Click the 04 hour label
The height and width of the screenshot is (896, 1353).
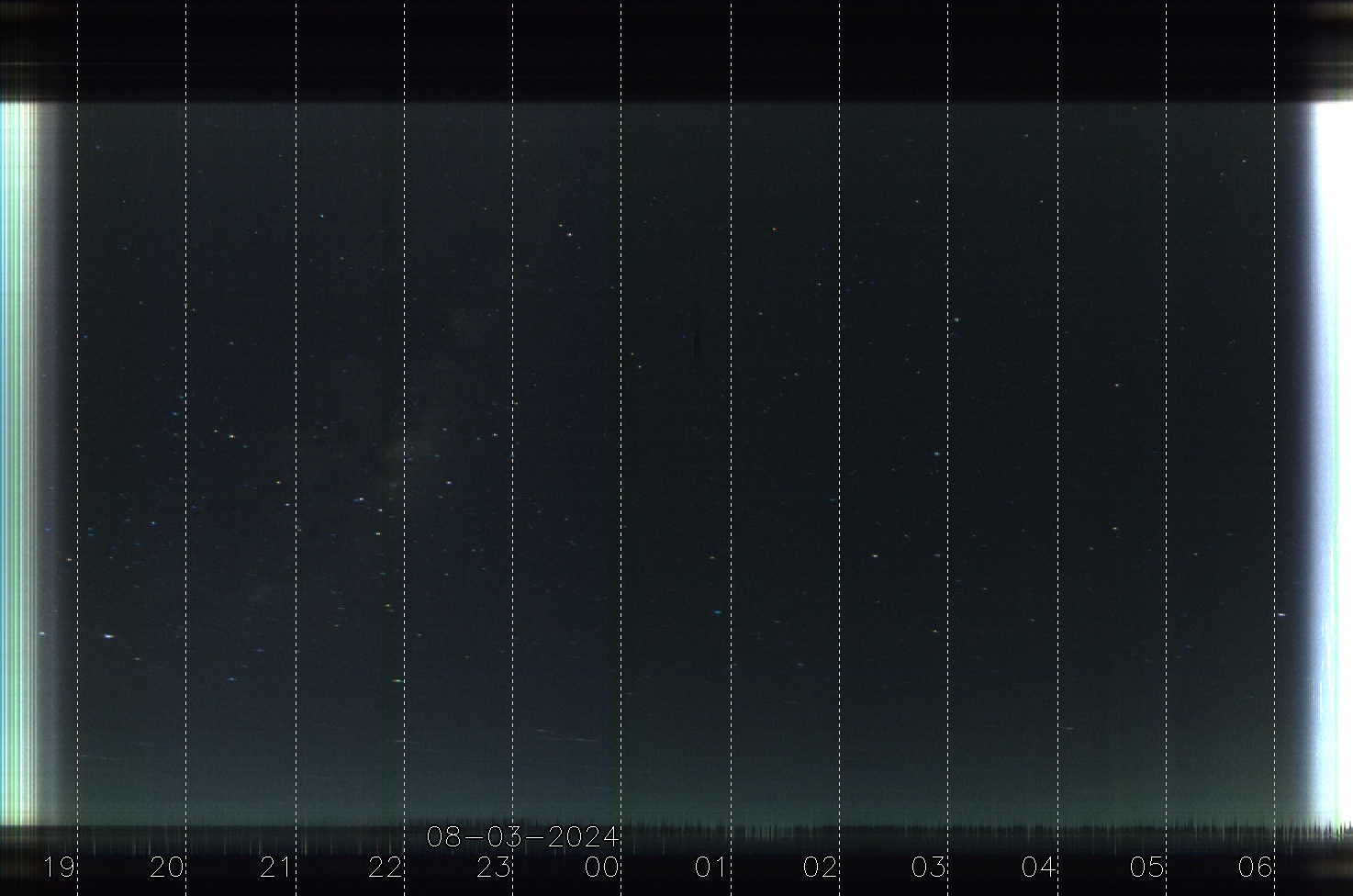[x=1038, y=867]
